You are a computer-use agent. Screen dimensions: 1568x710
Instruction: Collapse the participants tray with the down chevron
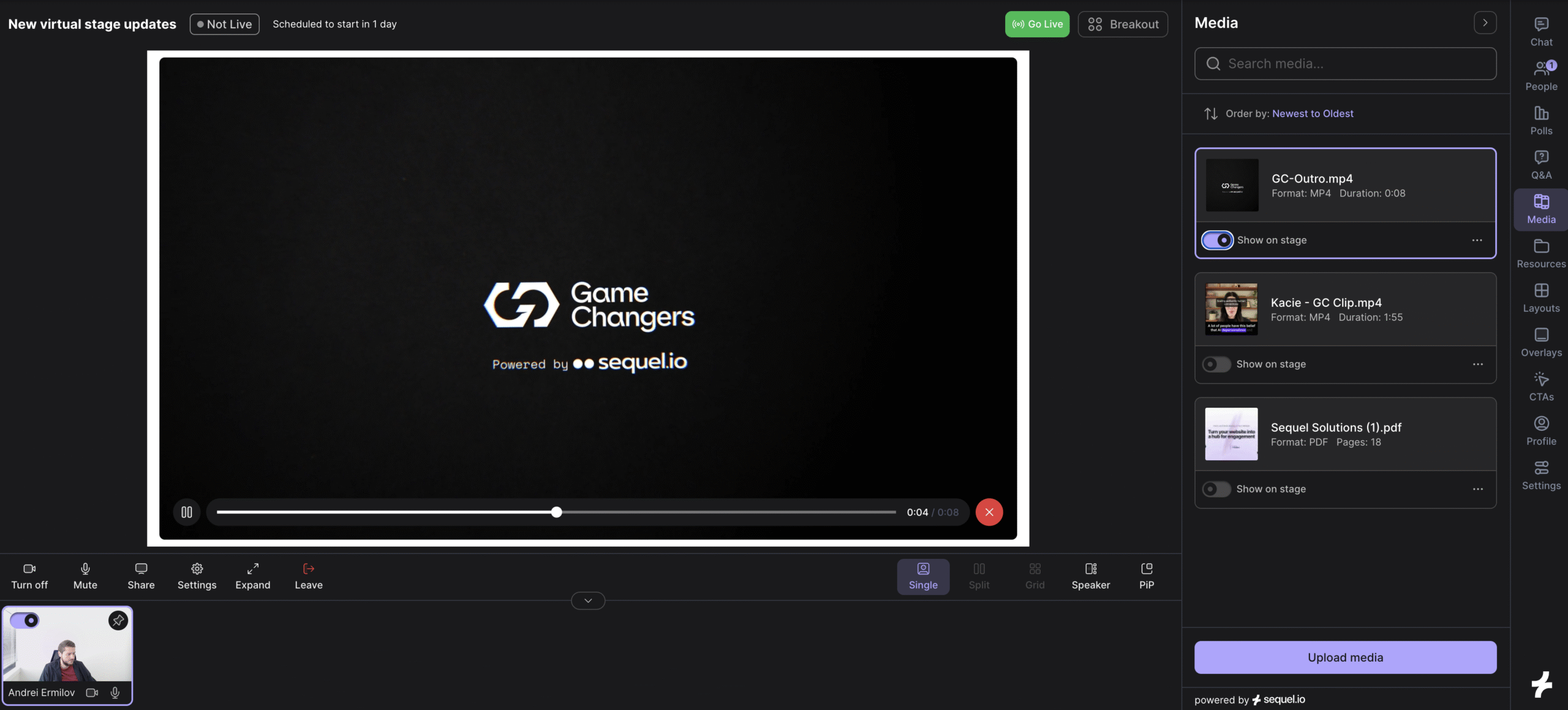pos(588,601)
